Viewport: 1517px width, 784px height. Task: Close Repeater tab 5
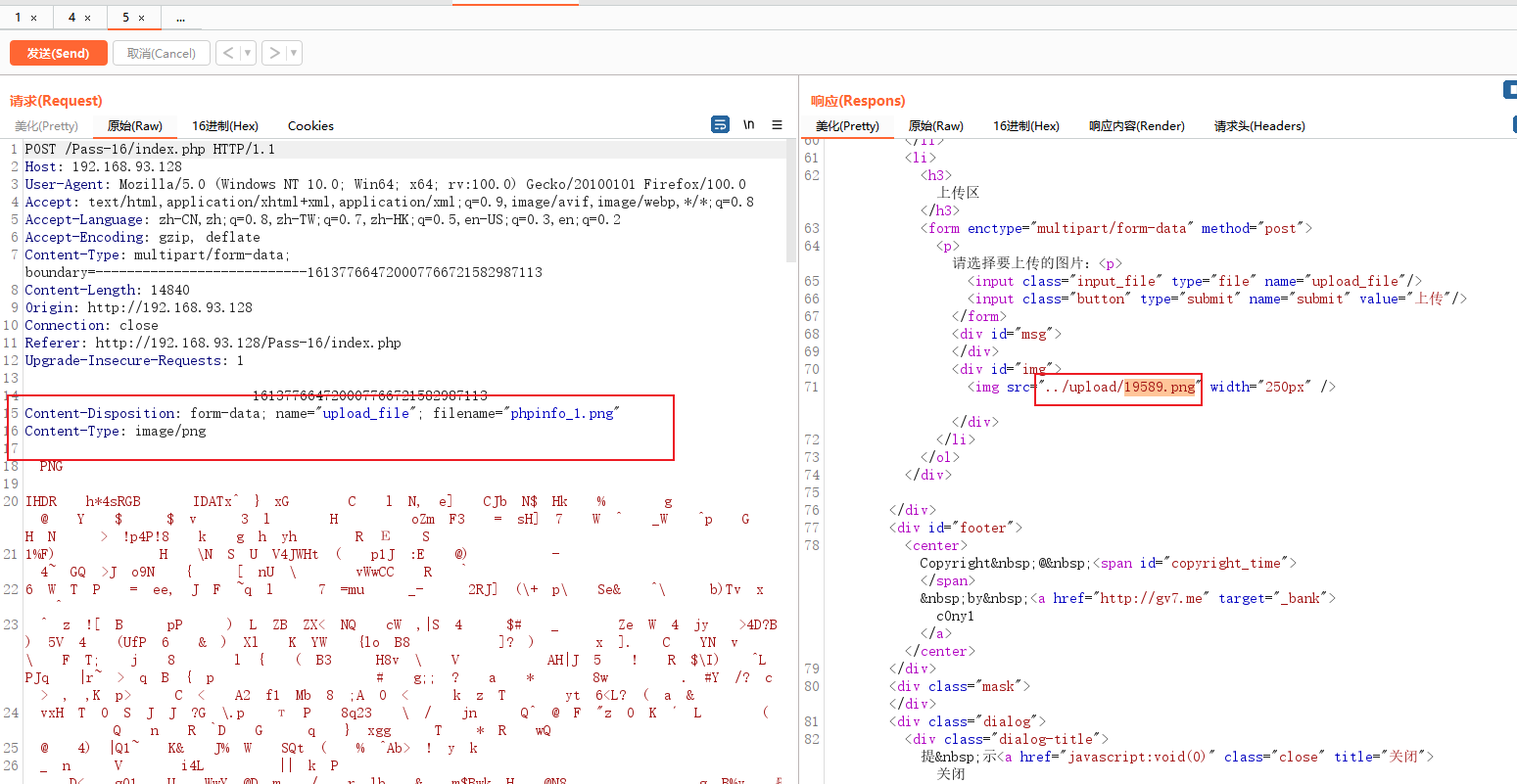(x=141, y=18)
